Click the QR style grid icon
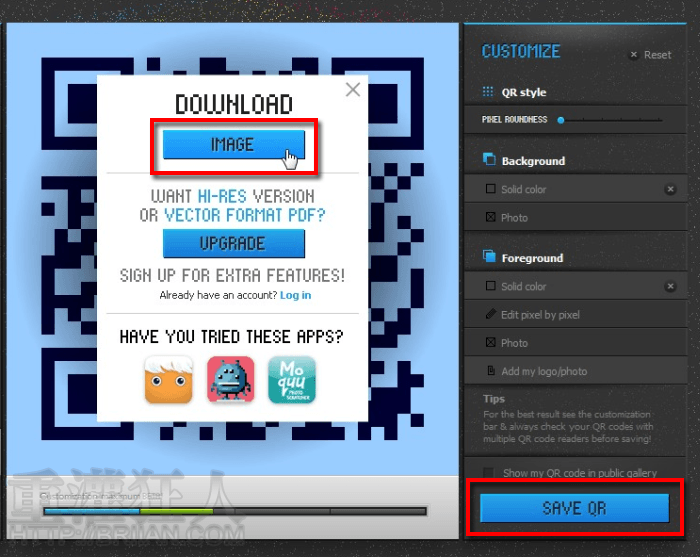The width and height of the screenshot is (700, 557). click(488, 92)
